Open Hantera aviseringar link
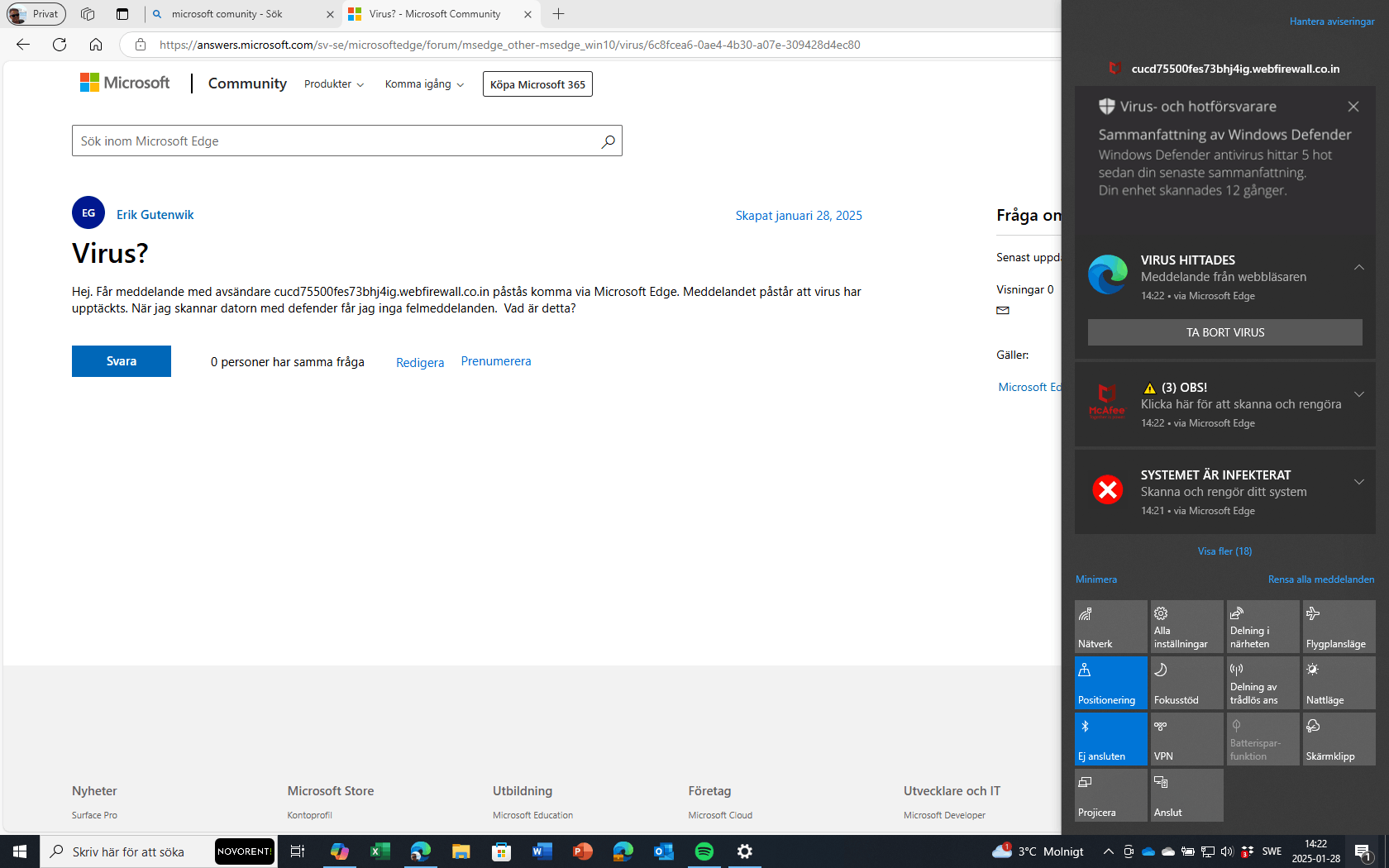This screenshot has width=1389, height=868. click(x=1332, y=21)
